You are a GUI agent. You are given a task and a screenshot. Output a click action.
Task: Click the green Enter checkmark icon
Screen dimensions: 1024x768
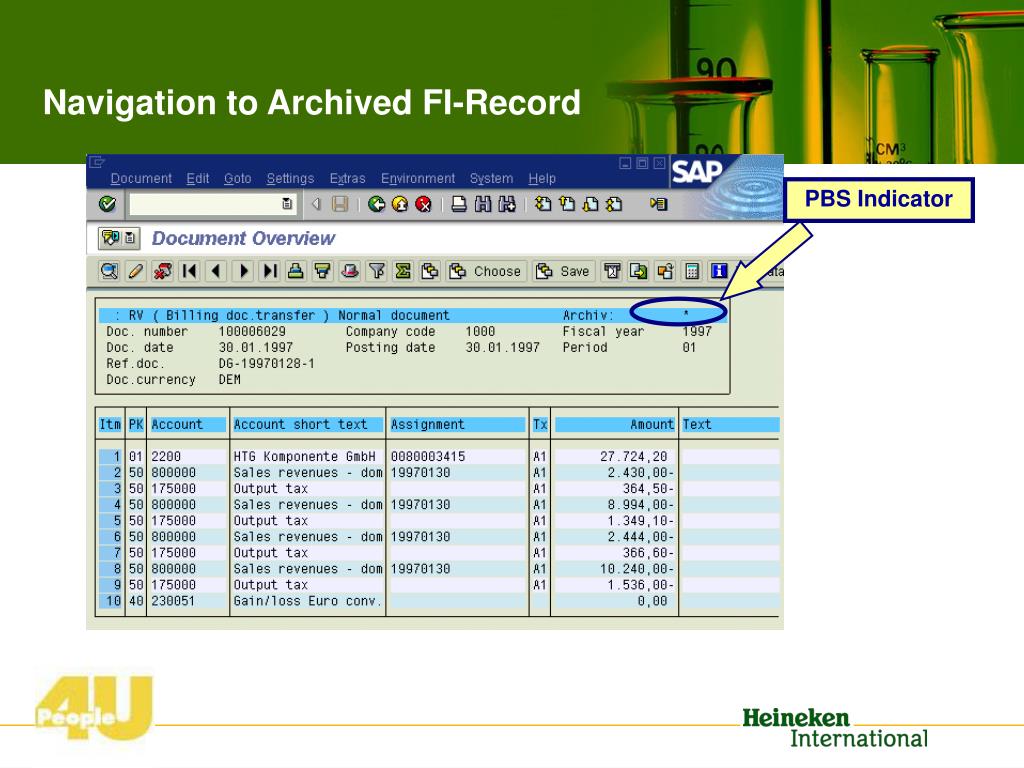[107, 204]
